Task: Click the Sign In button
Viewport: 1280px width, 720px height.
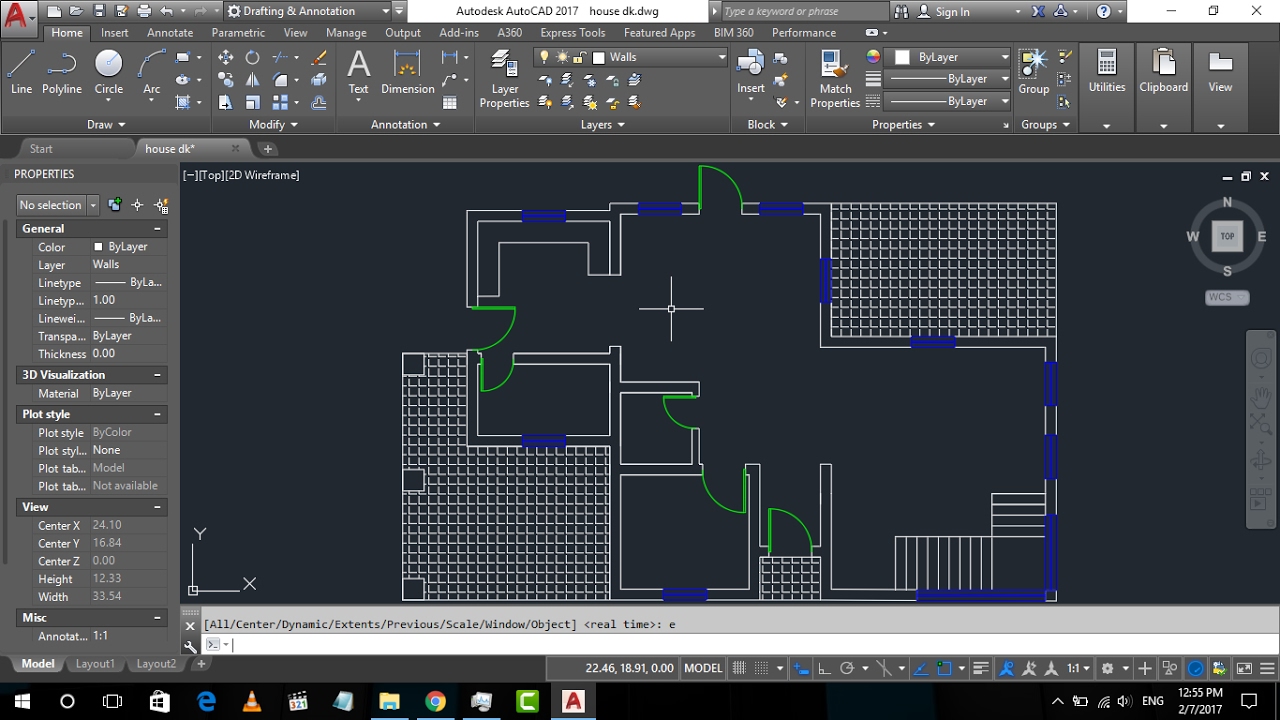Action: (x=952, y=12)
